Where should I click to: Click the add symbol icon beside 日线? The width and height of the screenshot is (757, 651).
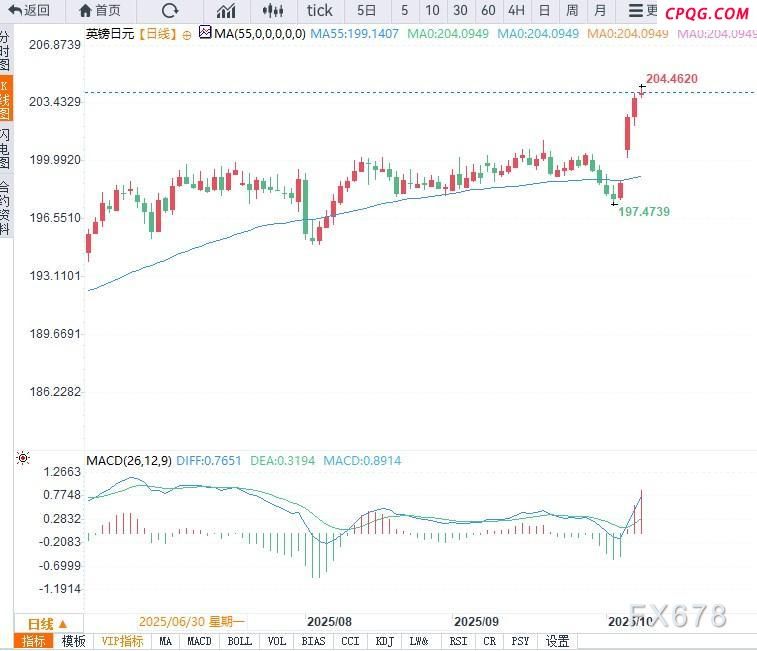(187, 33)
